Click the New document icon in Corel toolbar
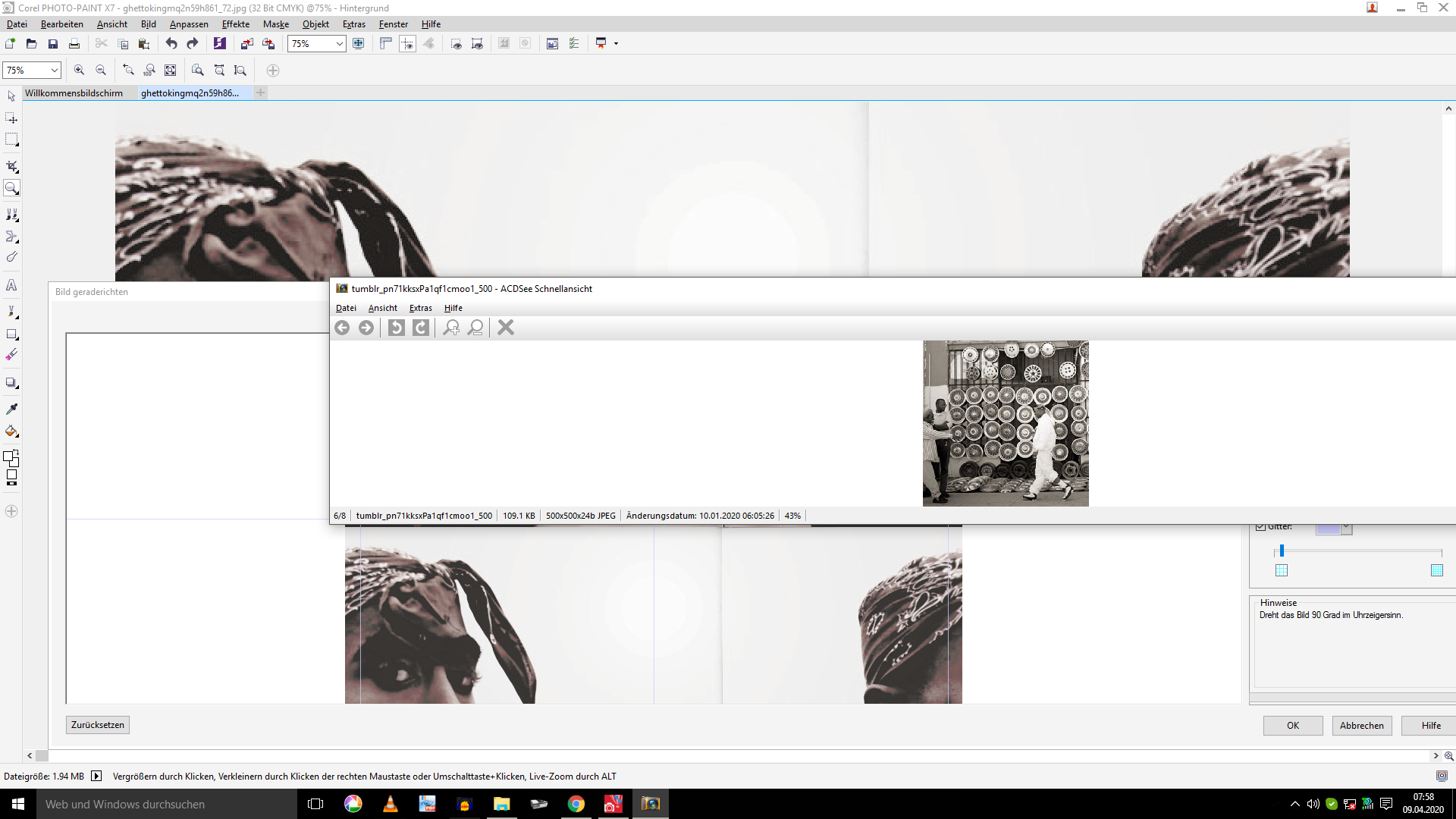 click(11, 44)
